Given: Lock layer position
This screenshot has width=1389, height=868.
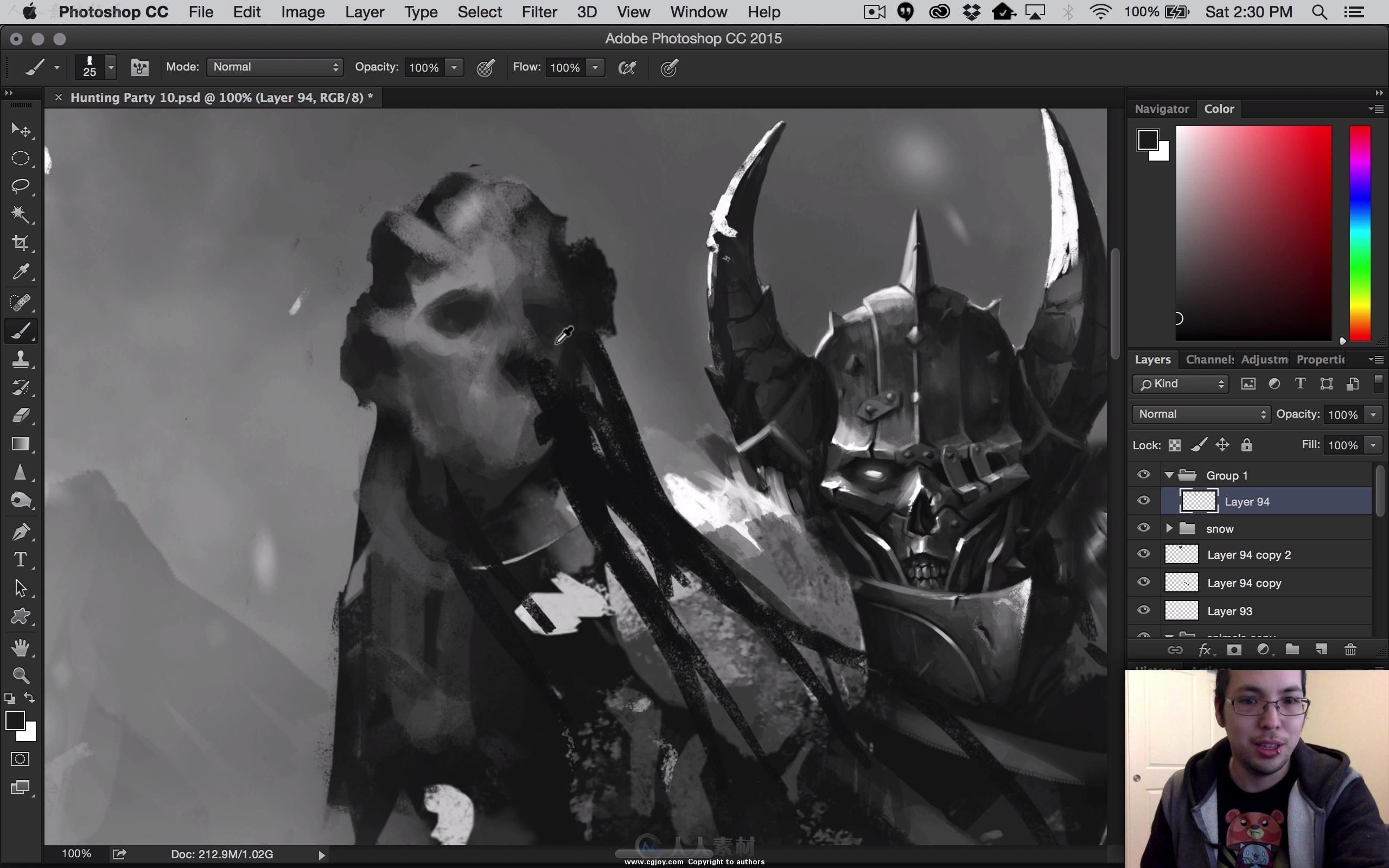Looking at the screenshot, I should (1222, 445).
